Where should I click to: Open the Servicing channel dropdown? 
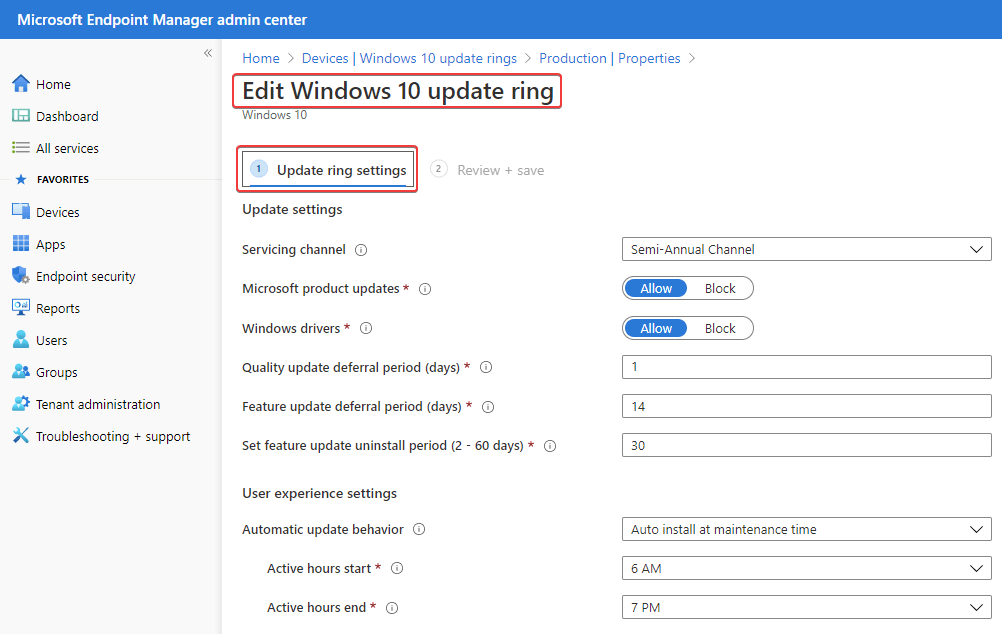806,249
